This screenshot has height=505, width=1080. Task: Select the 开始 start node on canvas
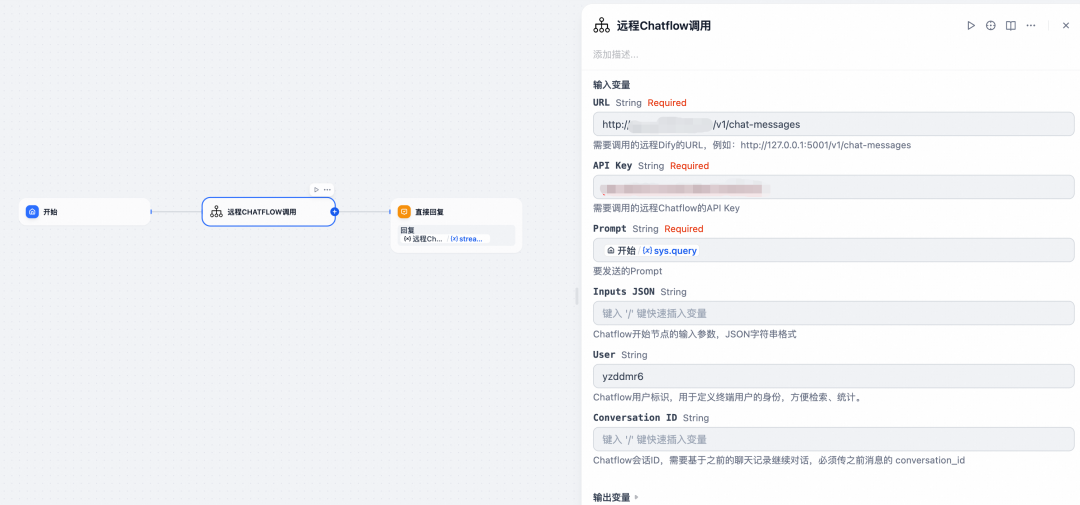click(x=84, y=212)
